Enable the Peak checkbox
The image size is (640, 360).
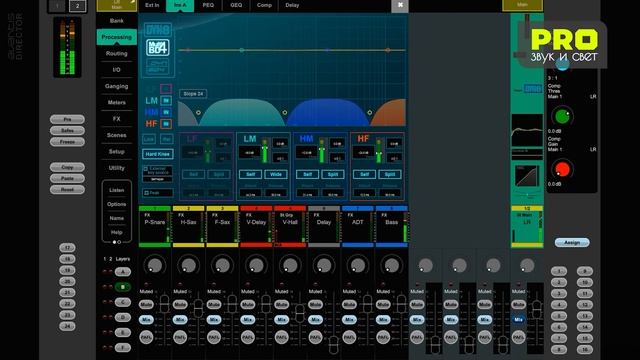[146, 193]
